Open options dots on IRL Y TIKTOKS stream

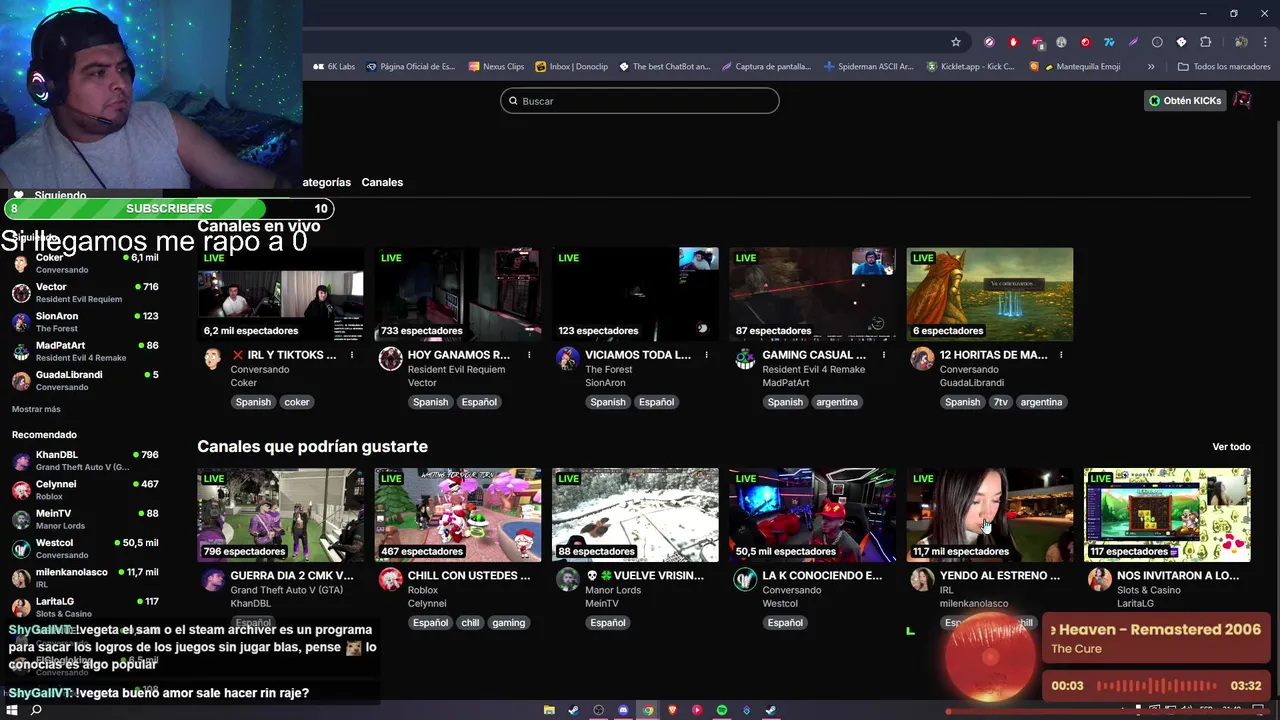click(352, 355)
